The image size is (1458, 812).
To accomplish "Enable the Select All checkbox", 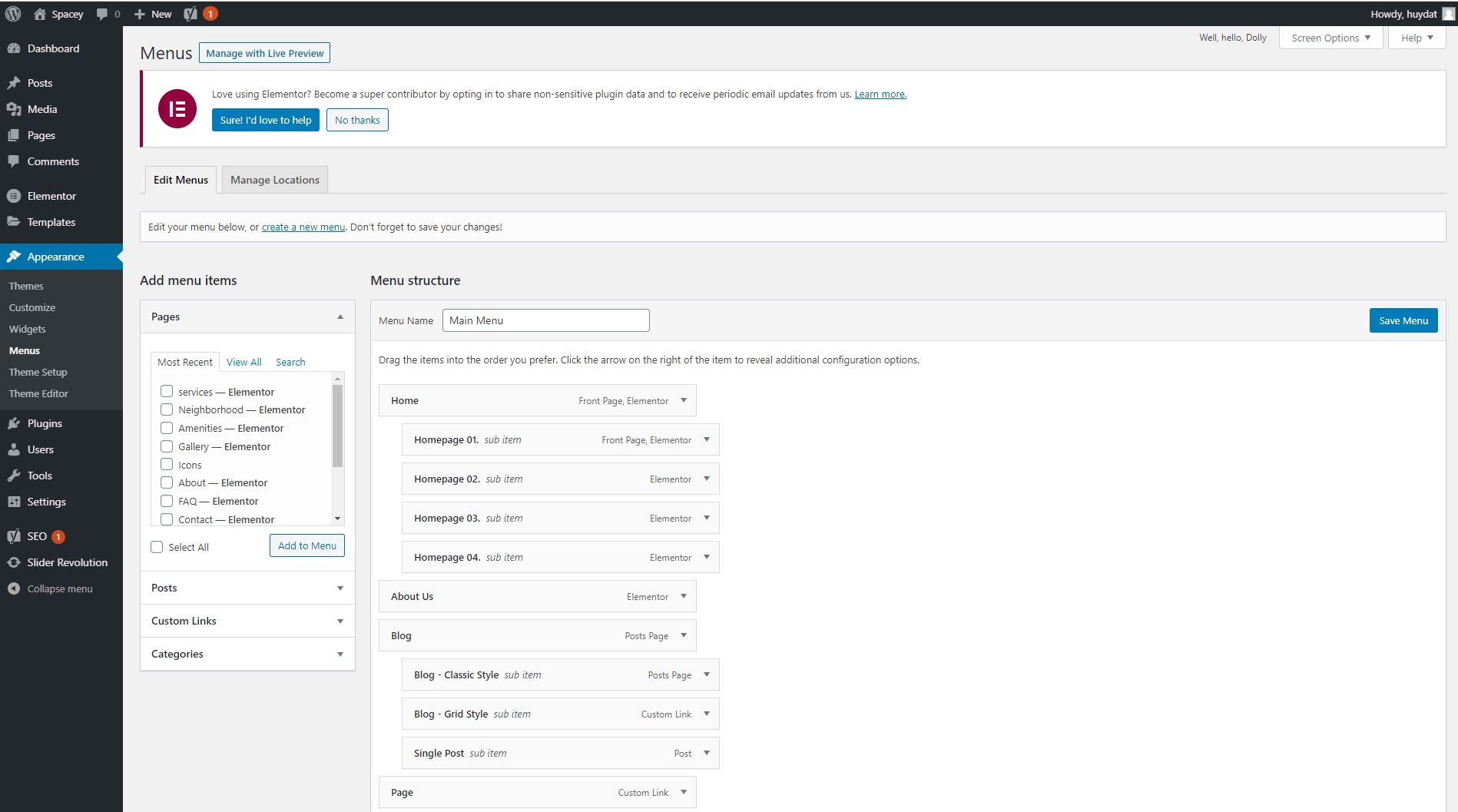I will (x=157, y=547).
